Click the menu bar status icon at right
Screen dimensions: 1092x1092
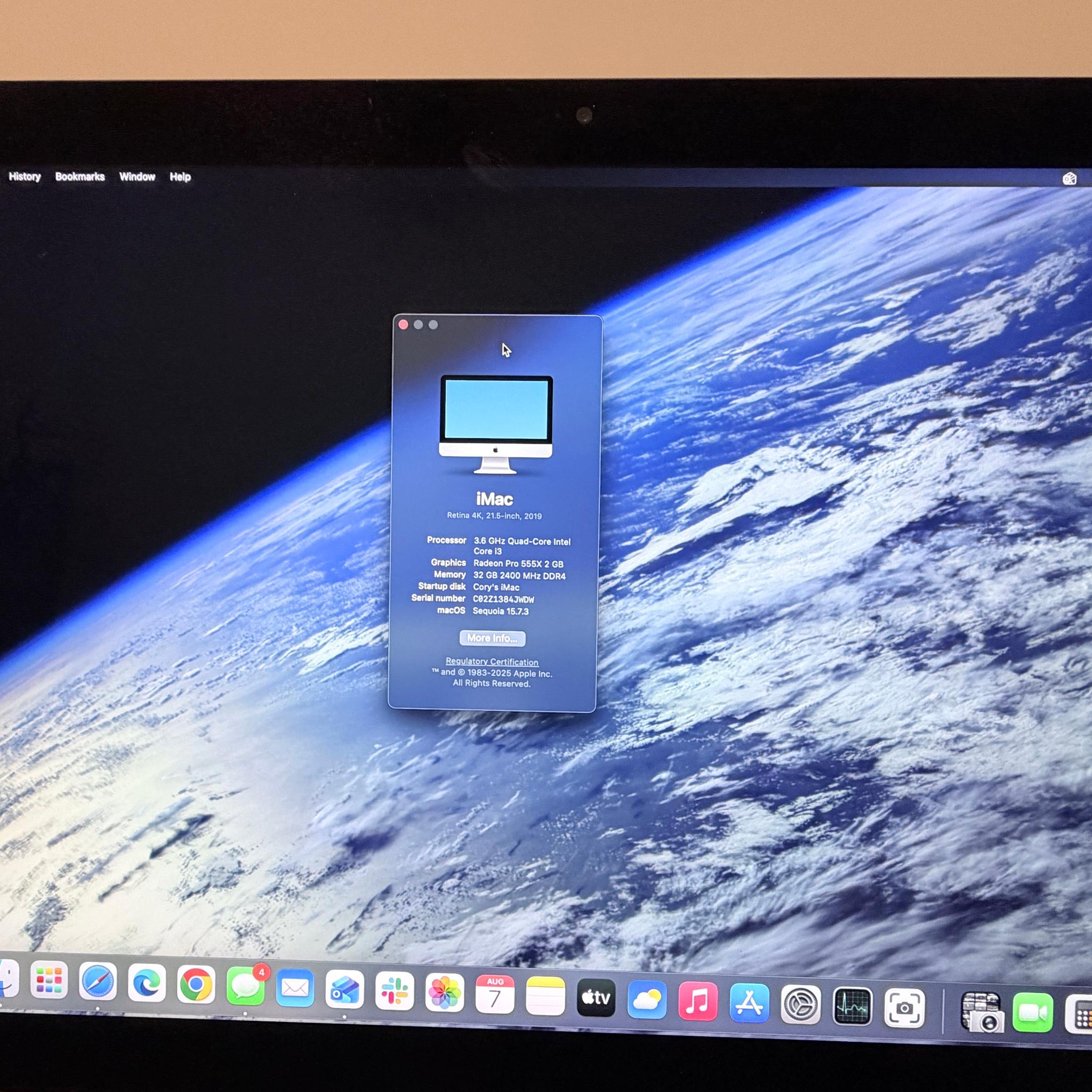click(1070, 179)
